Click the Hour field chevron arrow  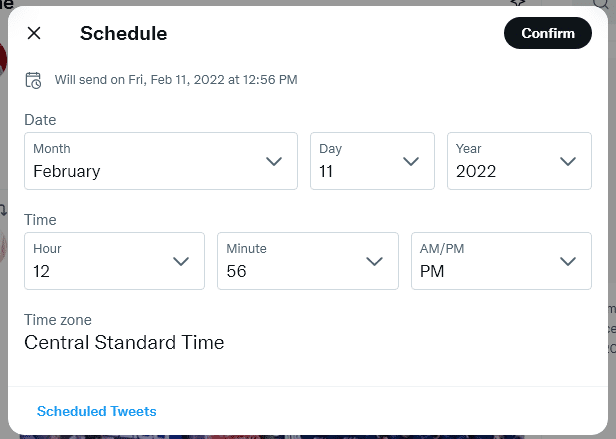[x=181, y=261]
